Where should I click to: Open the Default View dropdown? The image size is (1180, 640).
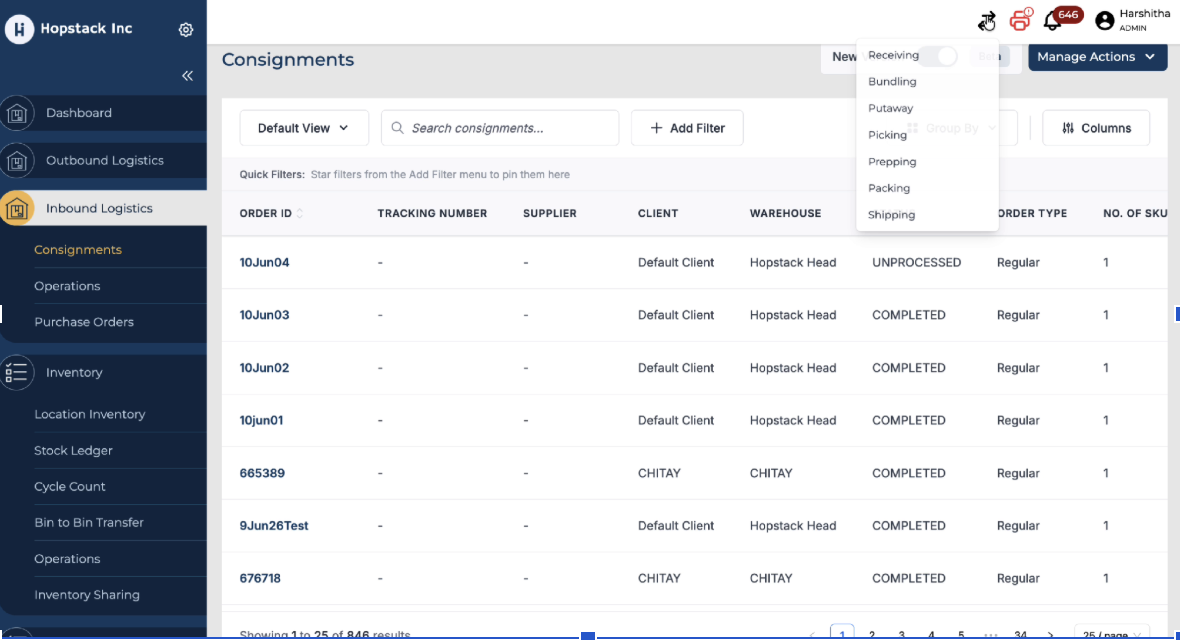pyautogui.click(x=303, y=128)
